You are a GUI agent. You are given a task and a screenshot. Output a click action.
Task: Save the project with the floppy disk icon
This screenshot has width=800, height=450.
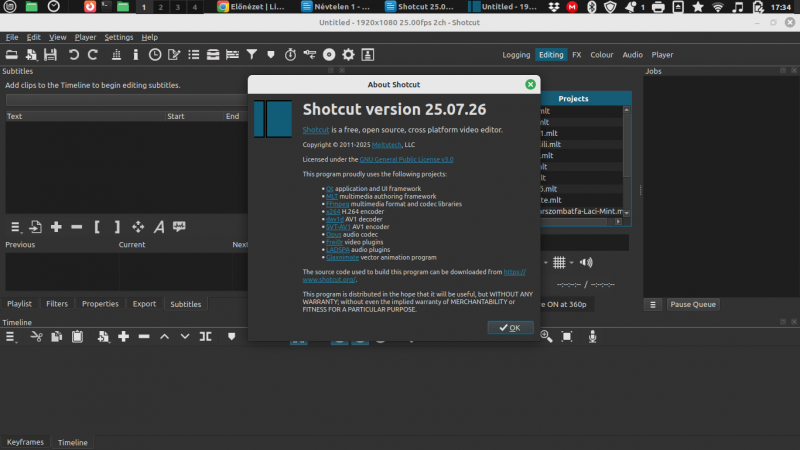(50, 55)
